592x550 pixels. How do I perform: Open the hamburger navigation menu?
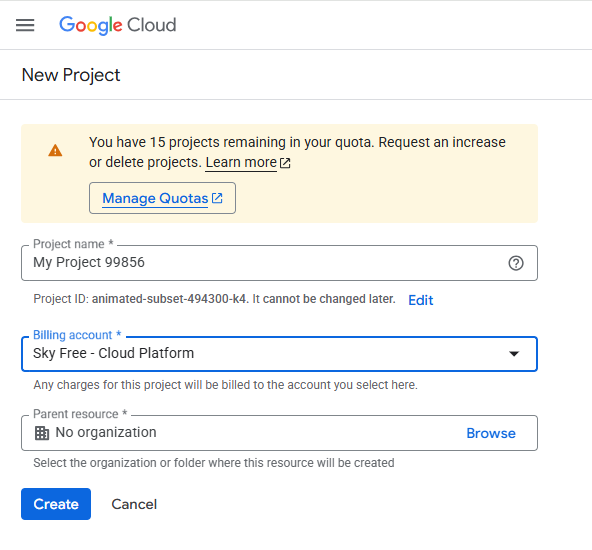pyautogui.click(x=25, y=25)
